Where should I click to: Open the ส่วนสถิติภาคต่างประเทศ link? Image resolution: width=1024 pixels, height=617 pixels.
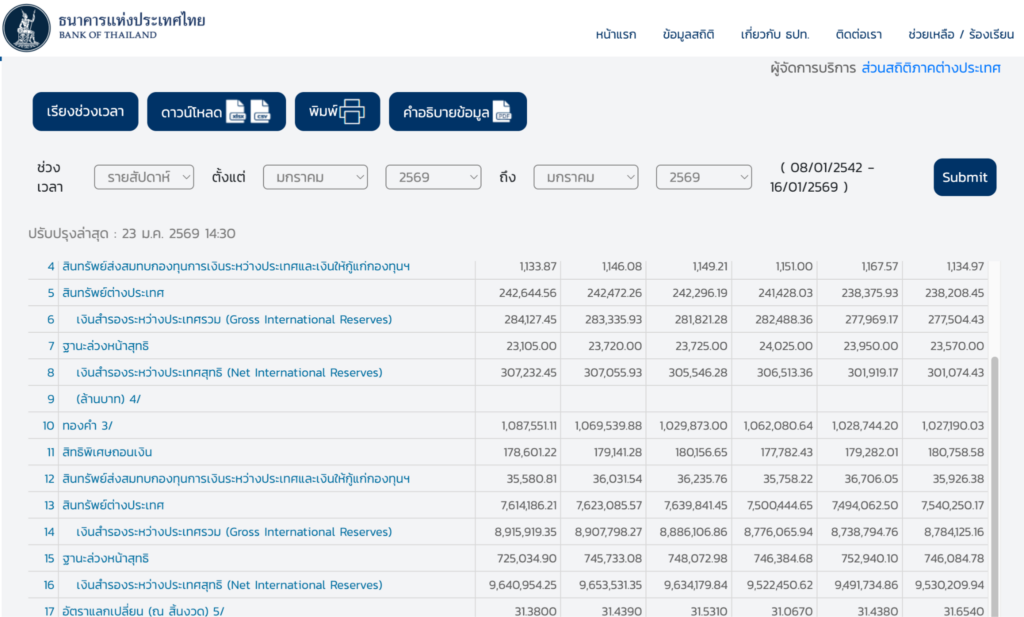click(x=930, y=68)
